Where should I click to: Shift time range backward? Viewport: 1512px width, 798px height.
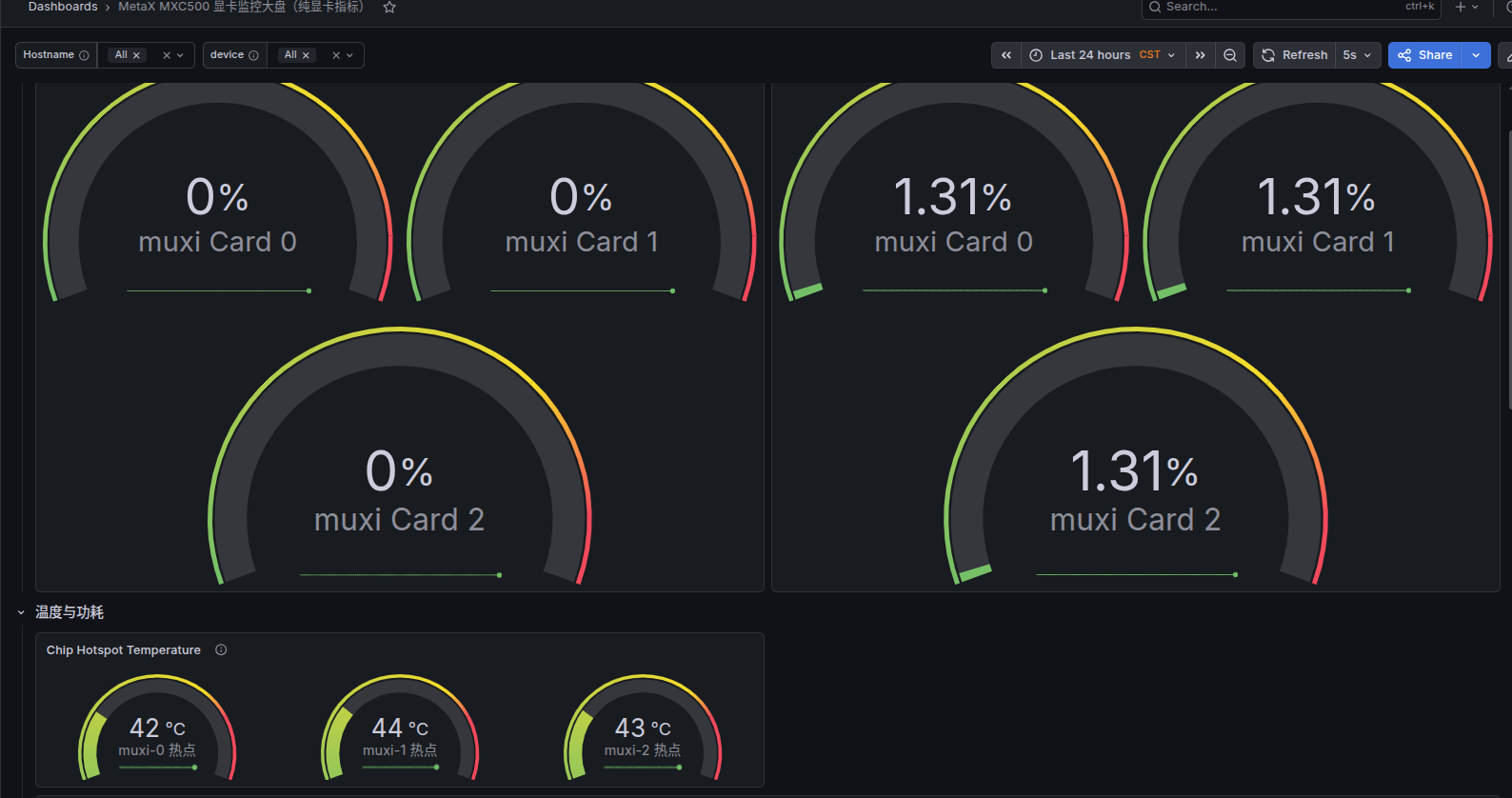[x=1006, y=55]
